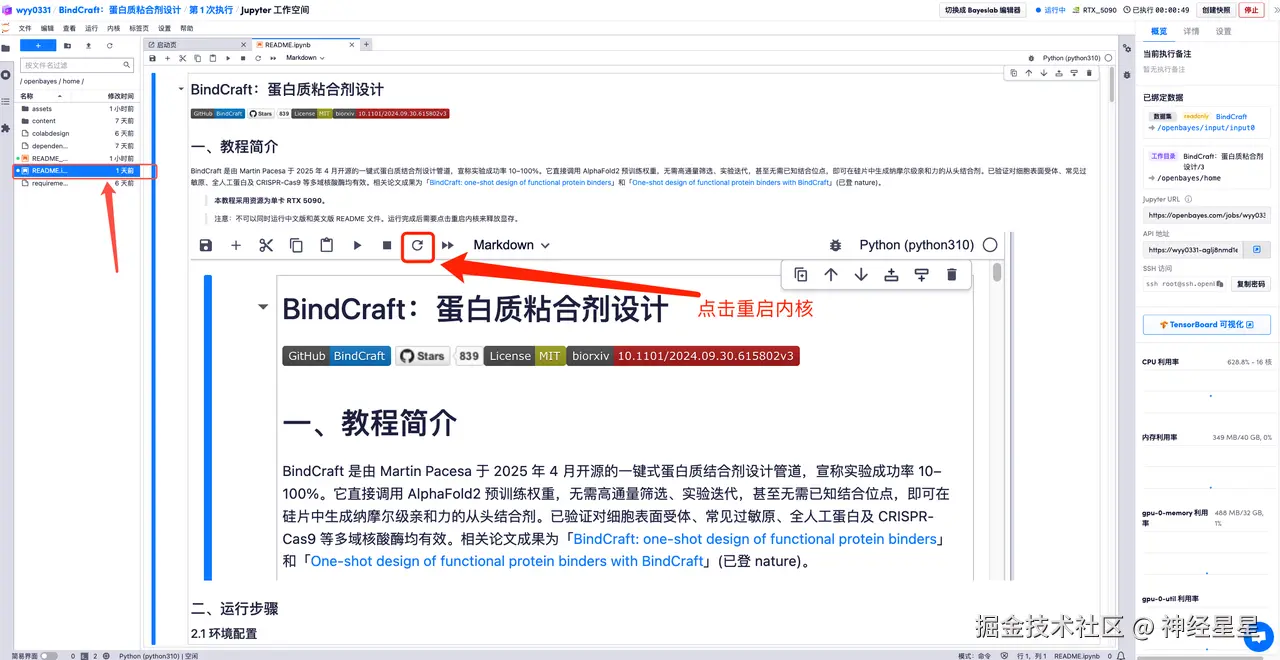Open the 内核 menu
Image resolution: width=1280 pixels, height=660 pixels.
pos(114,29)
